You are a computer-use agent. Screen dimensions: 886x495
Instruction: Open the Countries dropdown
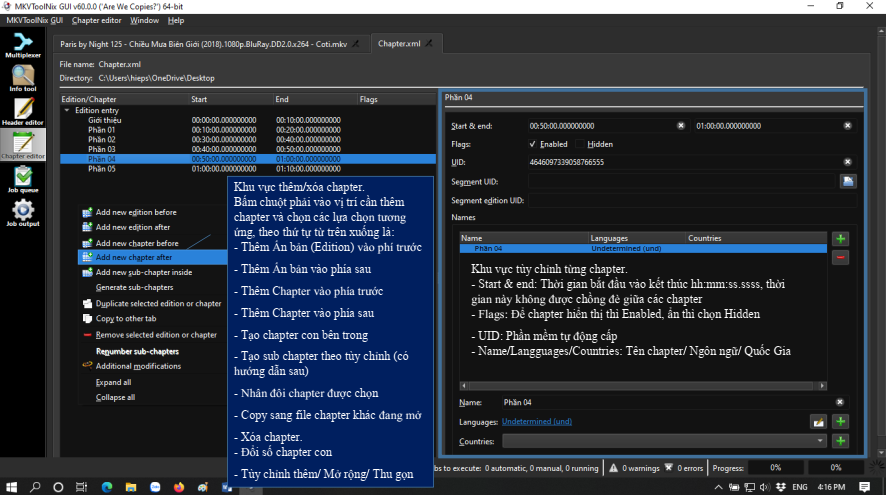(x=664, y=441)
